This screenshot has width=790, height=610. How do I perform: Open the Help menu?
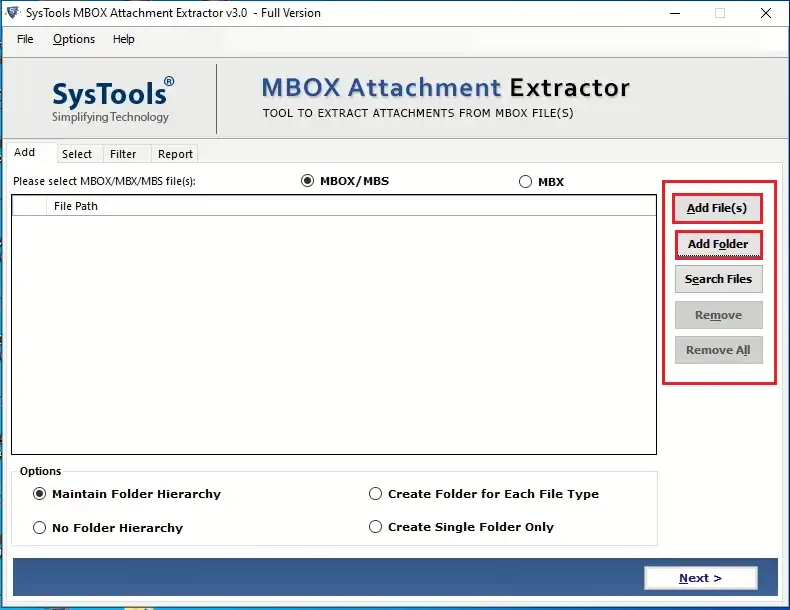click(123, 39)
